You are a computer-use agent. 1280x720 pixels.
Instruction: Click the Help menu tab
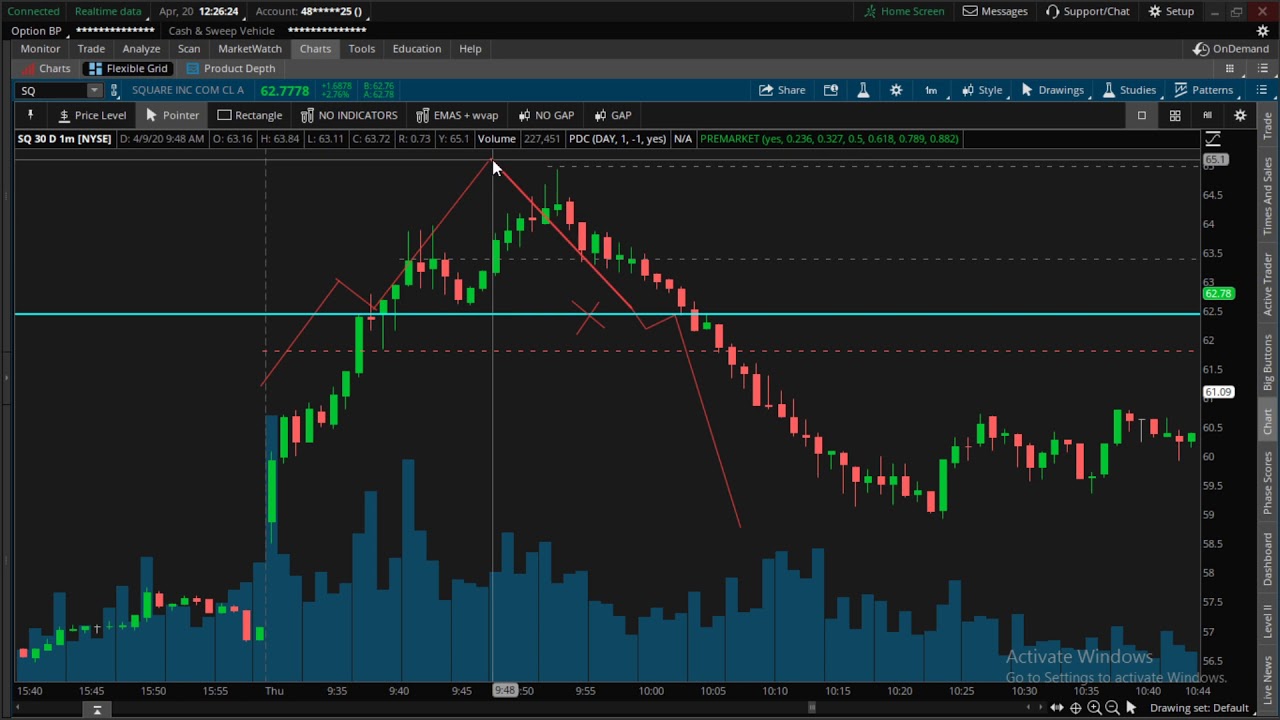[470, 49]
